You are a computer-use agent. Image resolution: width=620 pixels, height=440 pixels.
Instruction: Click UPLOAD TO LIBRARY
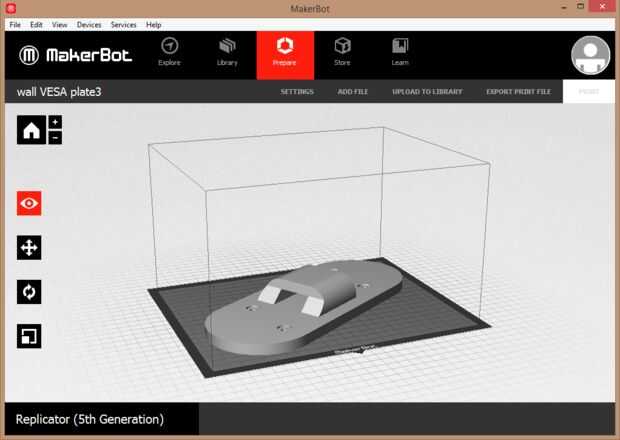click(x=427, y=92)
